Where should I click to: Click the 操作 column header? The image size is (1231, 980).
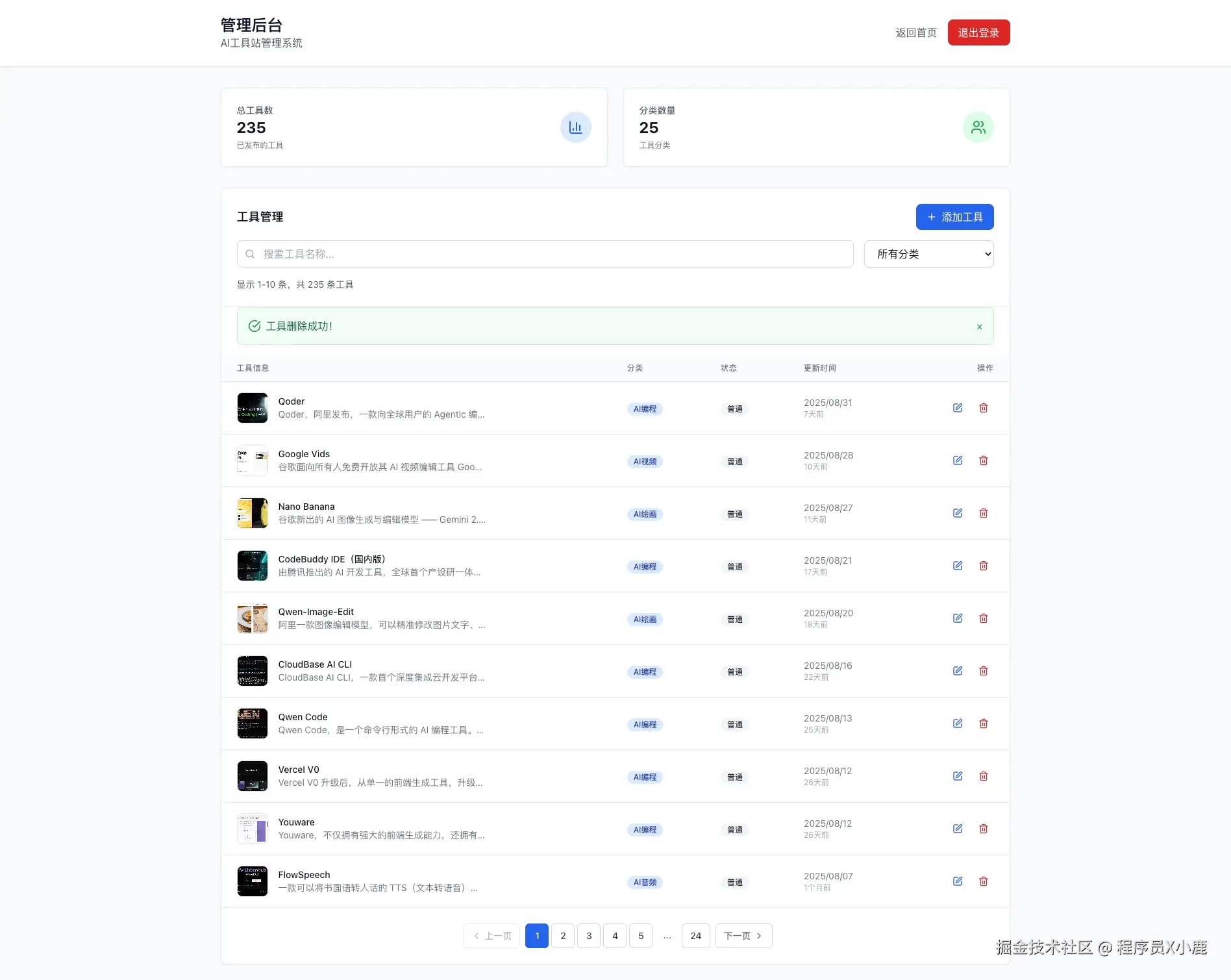(x=985, y=368)
